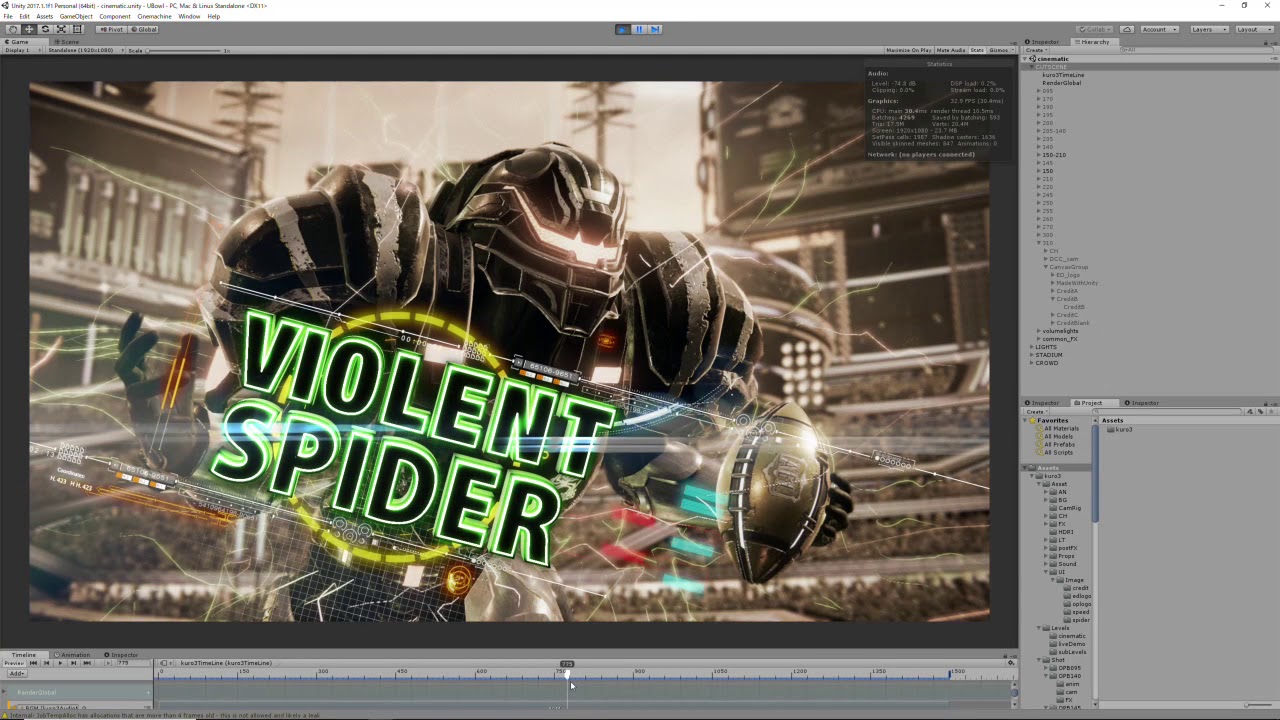Select common_FX in Hierarchy
This screenshot has width=1280, height=720.
tap(1059, 339)
